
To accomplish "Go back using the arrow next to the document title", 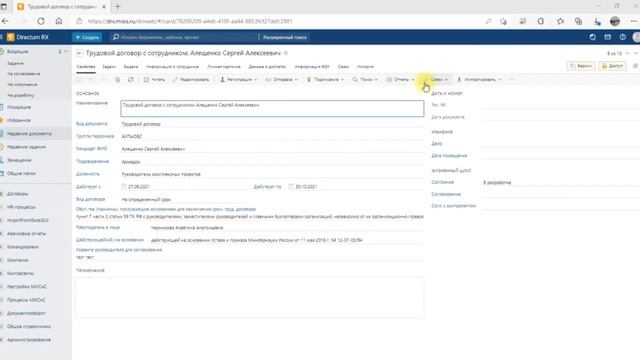I will coord(79,53).
